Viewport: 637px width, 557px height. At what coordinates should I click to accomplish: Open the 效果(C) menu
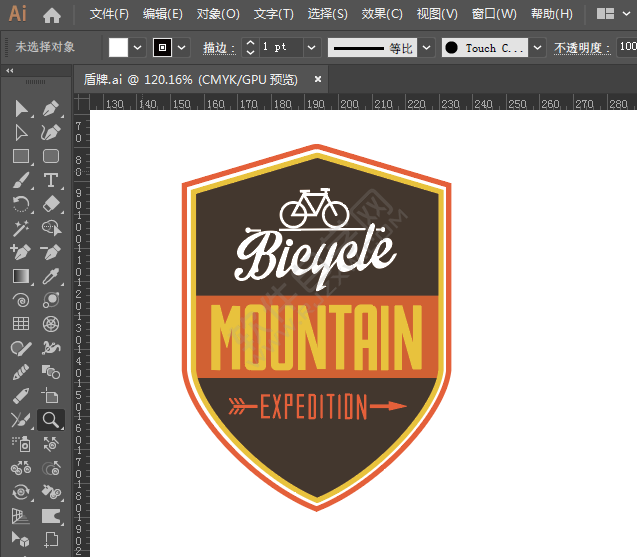point(381,14)
